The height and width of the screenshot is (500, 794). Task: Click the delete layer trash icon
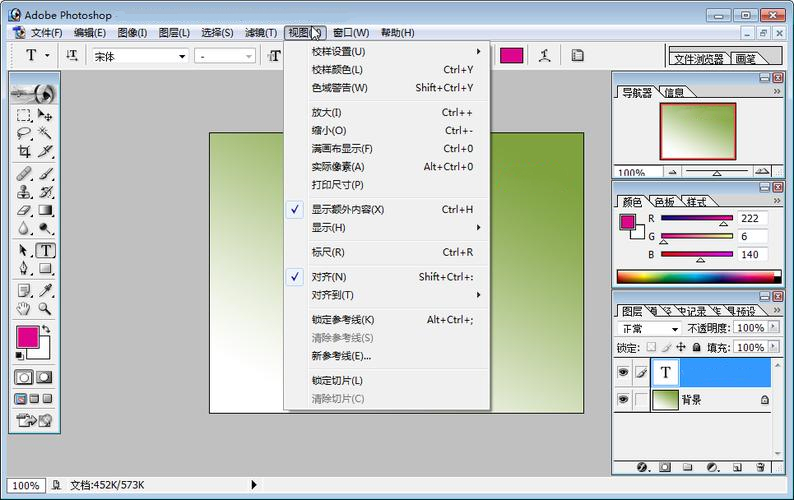pos(760,467)
